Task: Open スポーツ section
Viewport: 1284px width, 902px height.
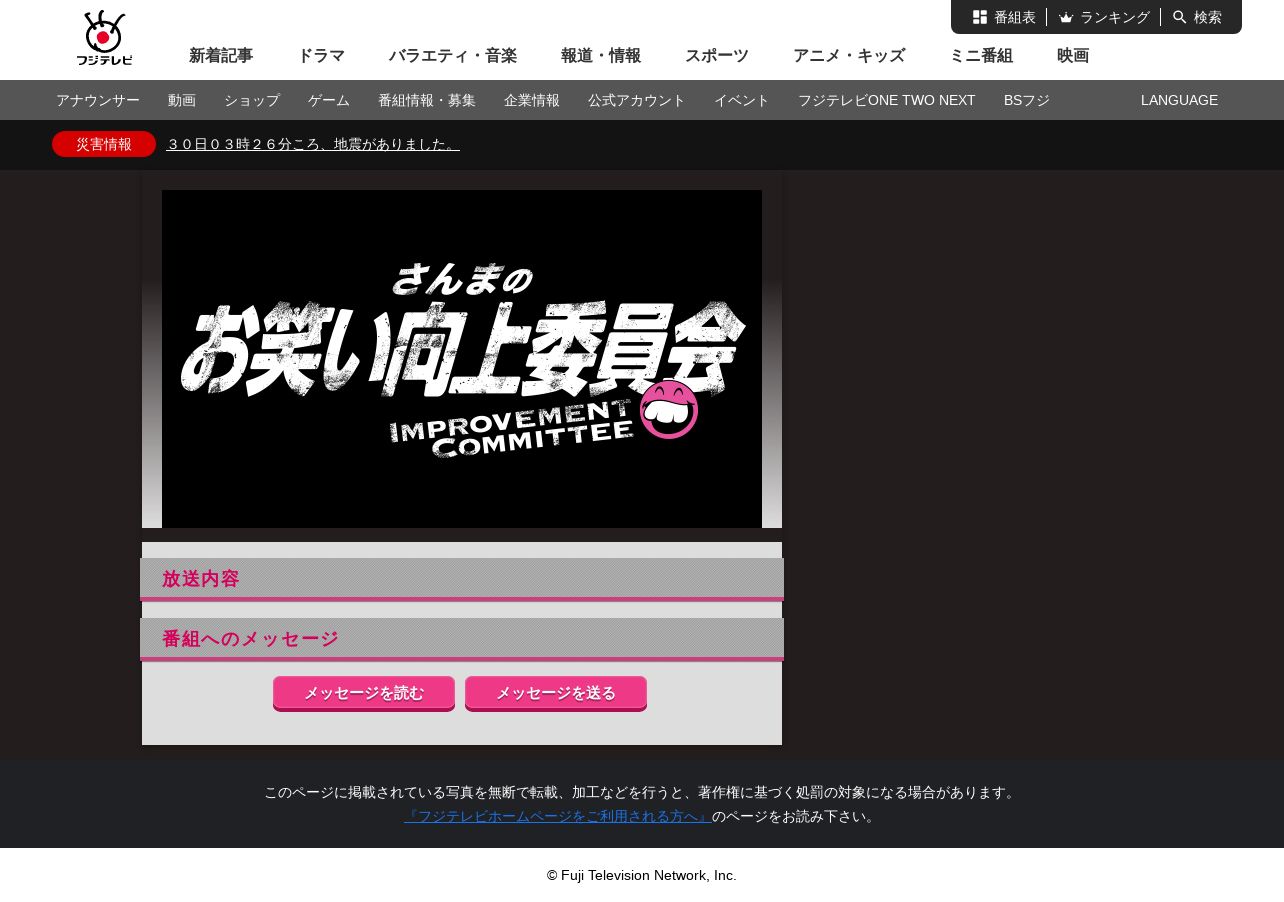Action: 717,56
